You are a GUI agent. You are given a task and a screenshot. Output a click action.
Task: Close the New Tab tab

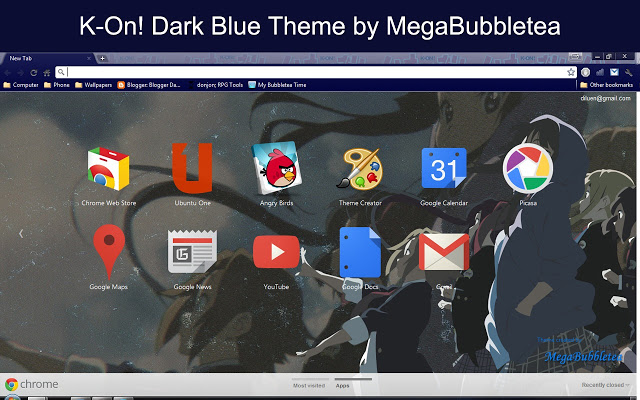(89, 58)
